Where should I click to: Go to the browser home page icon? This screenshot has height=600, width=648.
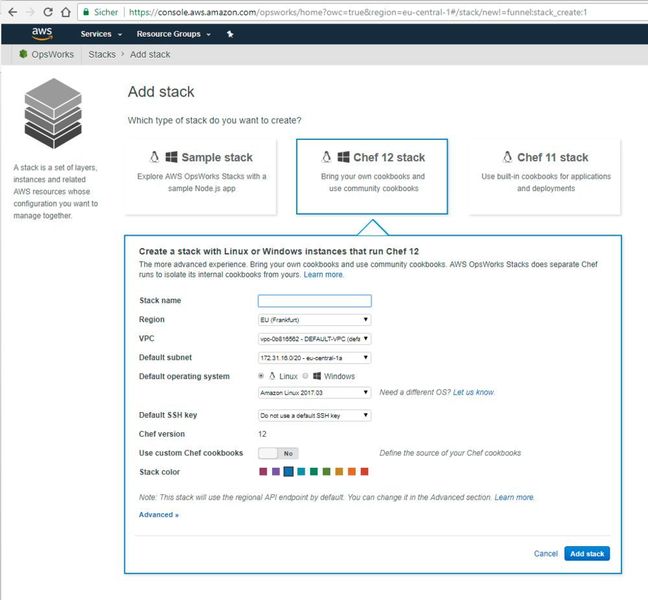[x=66, y=12]
